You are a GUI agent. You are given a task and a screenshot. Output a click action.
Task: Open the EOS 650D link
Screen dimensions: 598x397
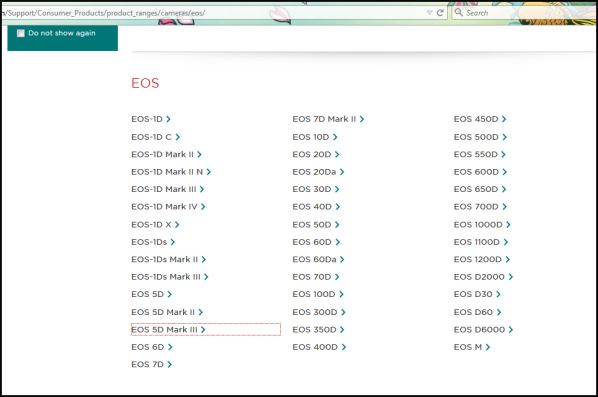click(x=480, y=189)
